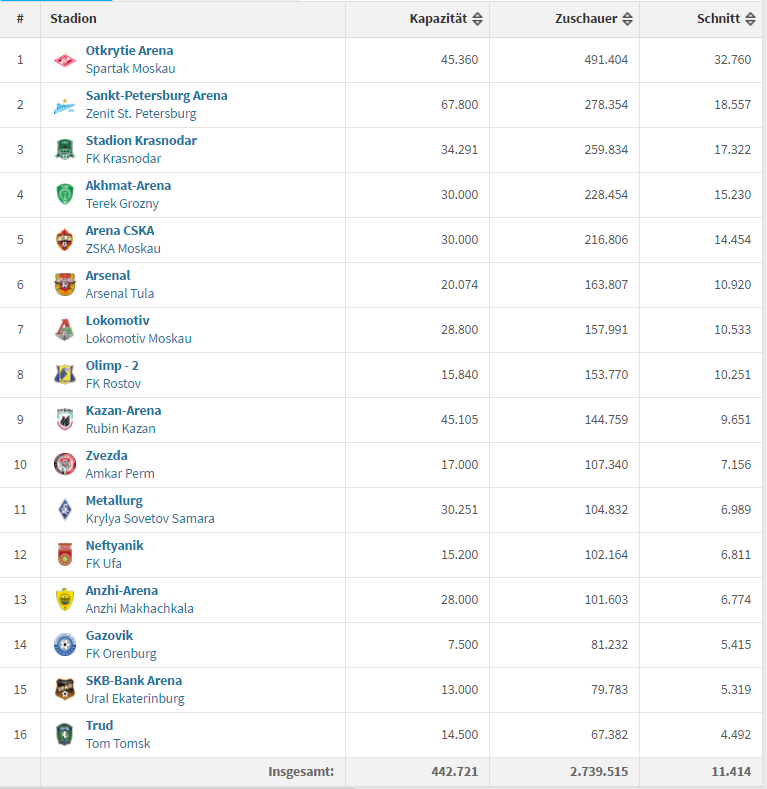This screenshot has height=789, width=767.
Task: Sort table by Zuschauer arrows
Action: (627, 19)
